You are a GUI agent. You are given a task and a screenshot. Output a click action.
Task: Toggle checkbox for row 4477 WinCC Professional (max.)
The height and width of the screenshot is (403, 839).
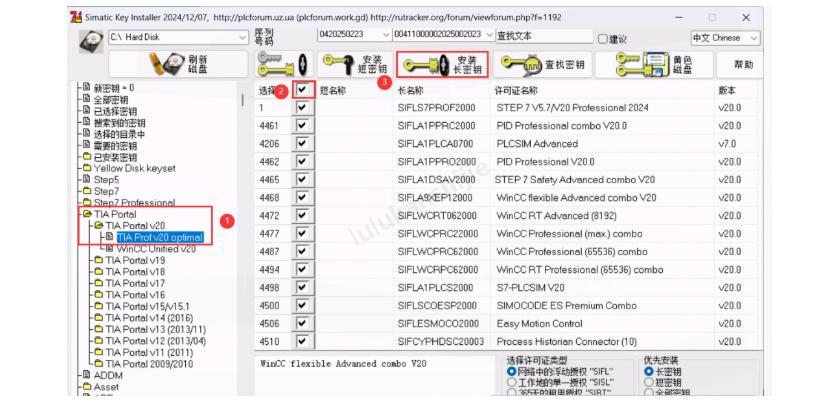[303, 233]
